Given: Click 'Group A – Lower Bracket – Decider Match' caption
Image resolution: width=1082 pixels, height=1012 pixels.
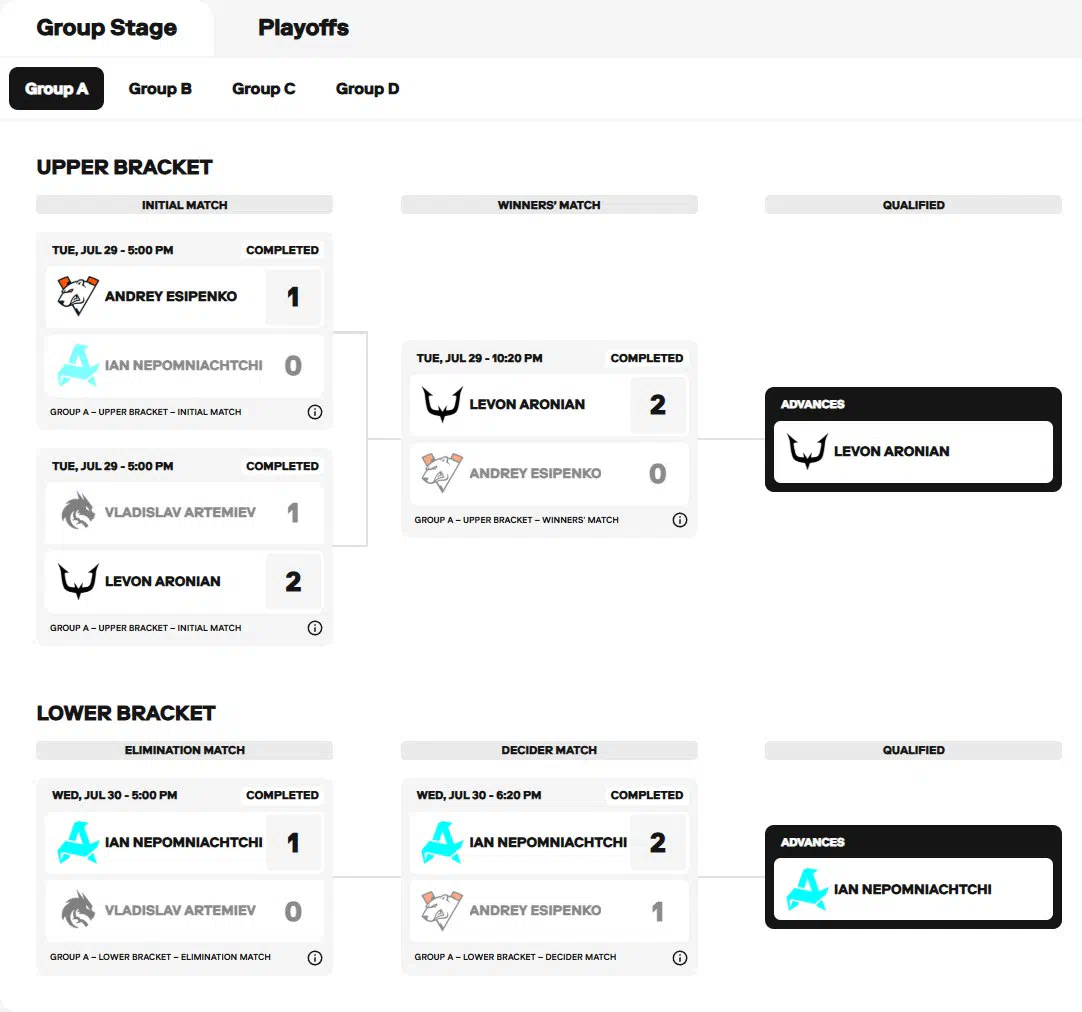Looking at the screenshot, I should tap(515, 957).
